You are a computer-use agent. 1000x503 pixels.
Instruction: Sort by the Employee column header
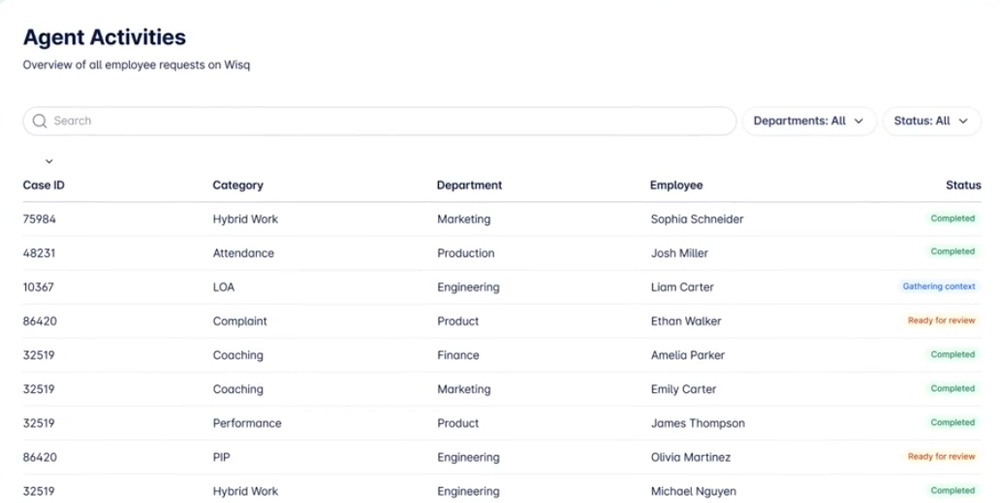tap(676, 186)
